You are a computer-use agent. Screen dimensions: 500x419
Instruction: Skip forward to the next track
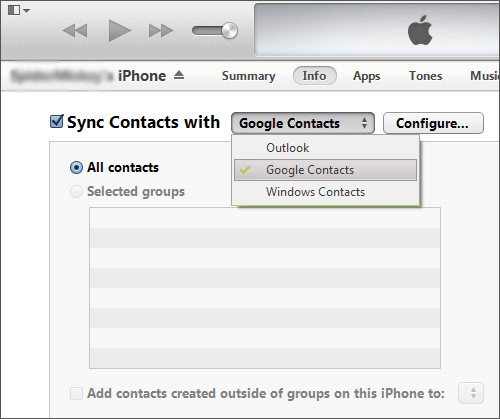(x=161, y=31)
